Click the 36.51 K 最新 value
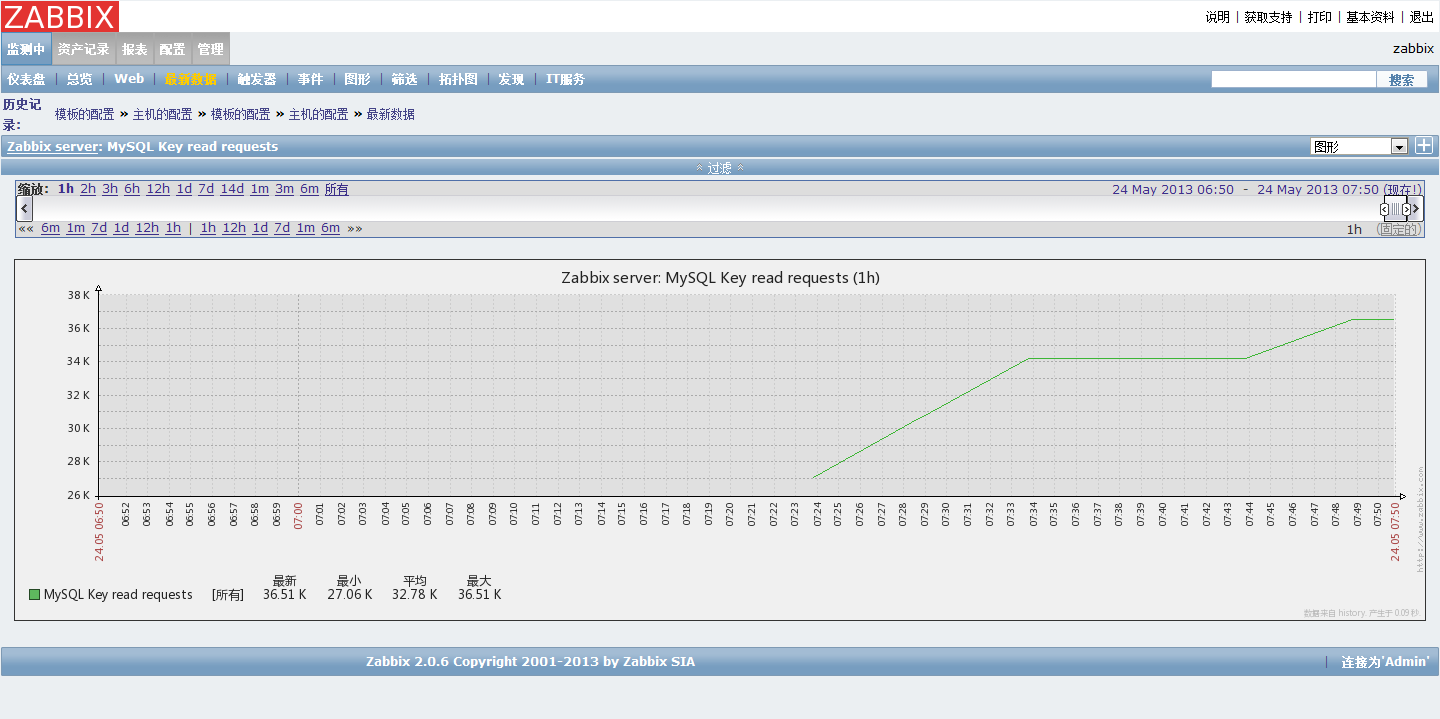Image resolution: width=1440 pixels, height=719 pixels. [x=284, y=594]
